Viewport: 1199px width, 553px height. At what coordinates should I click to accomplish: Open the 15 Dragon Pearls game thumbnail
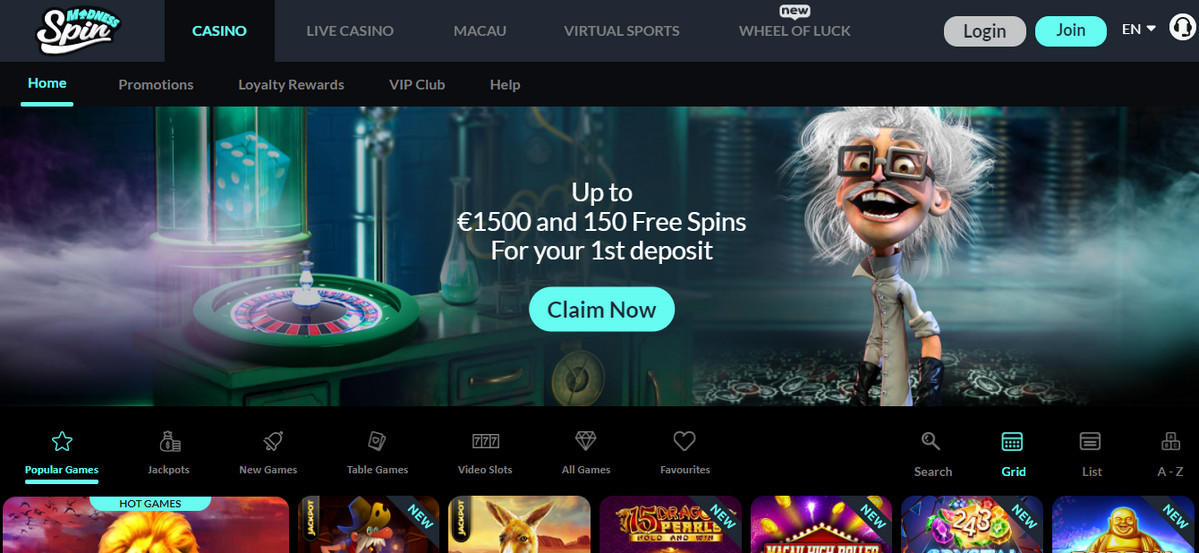click(x=671, y=525)
